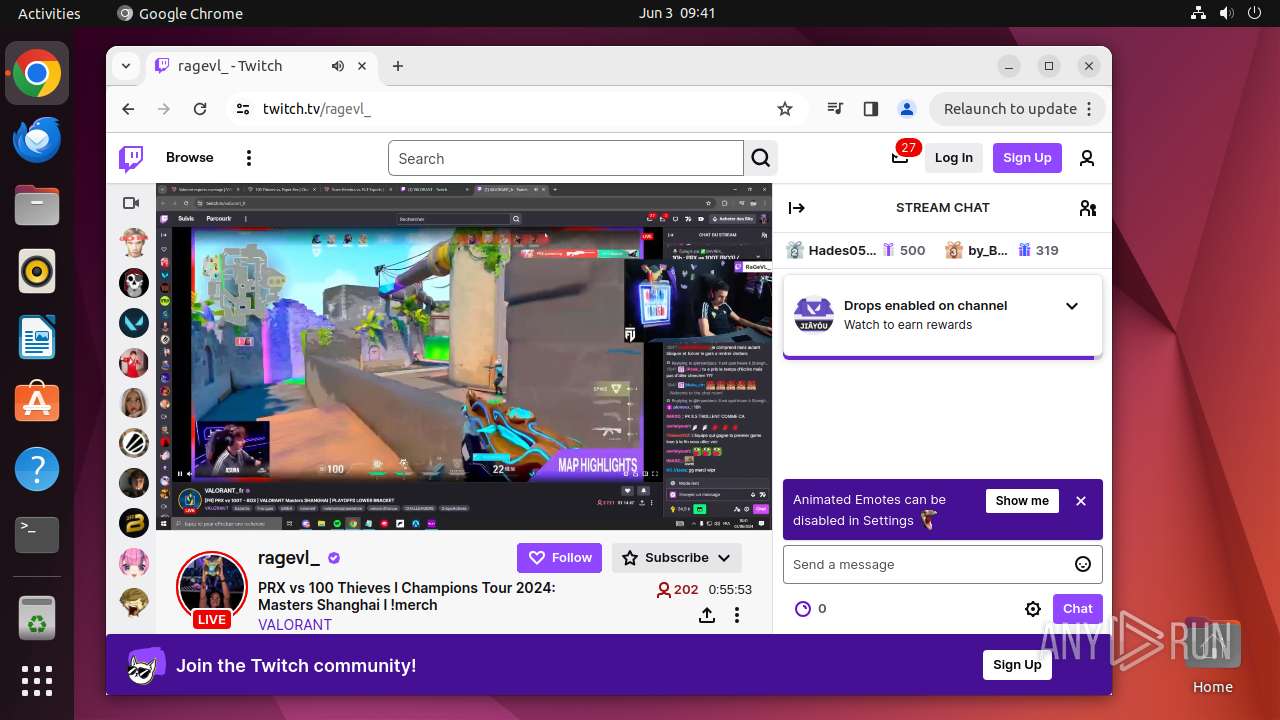This screenshot has height=720, width=1280.
Task: Open the channel points balance icon
Action: coord(802,608)
